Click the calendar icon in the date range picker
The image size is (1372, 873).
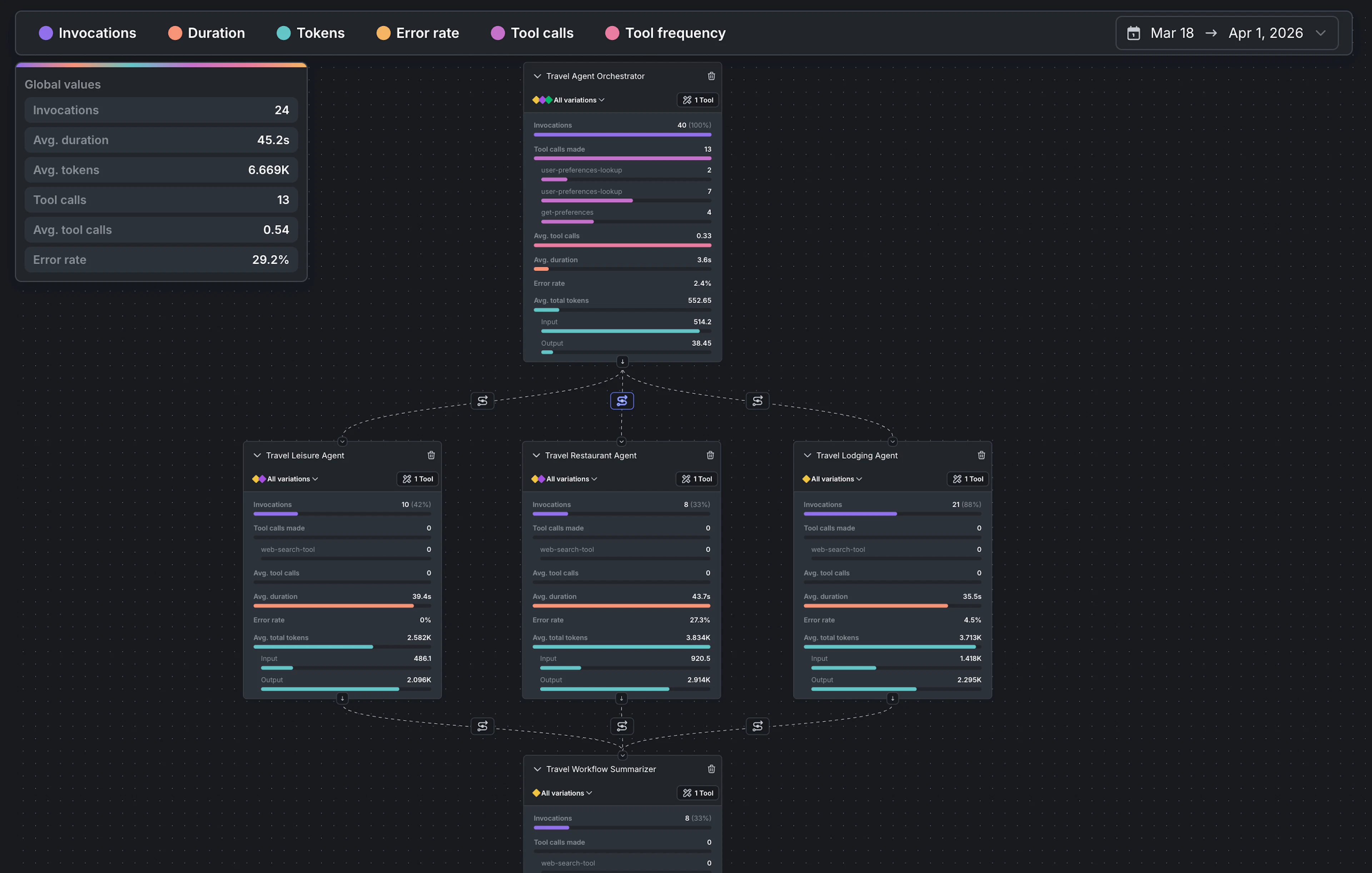click(x=1133, y=33)
